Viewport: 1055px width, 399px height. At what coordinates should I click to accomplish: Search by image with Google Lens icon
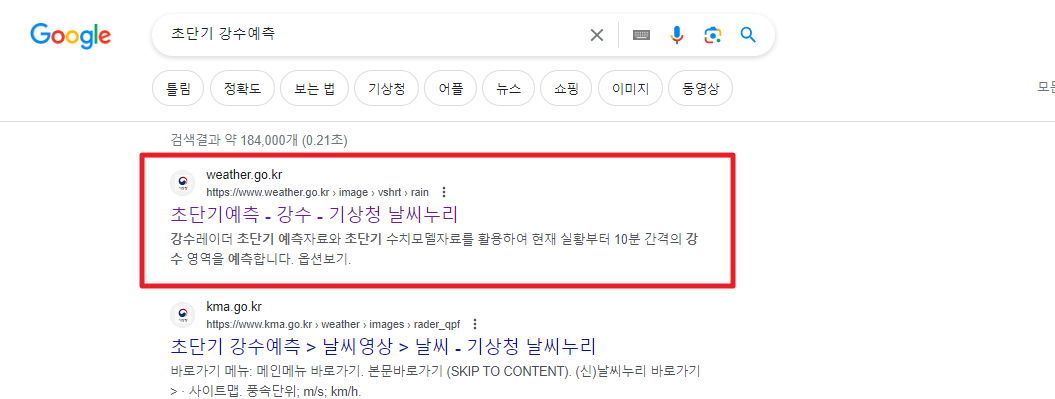coord(713,35)
